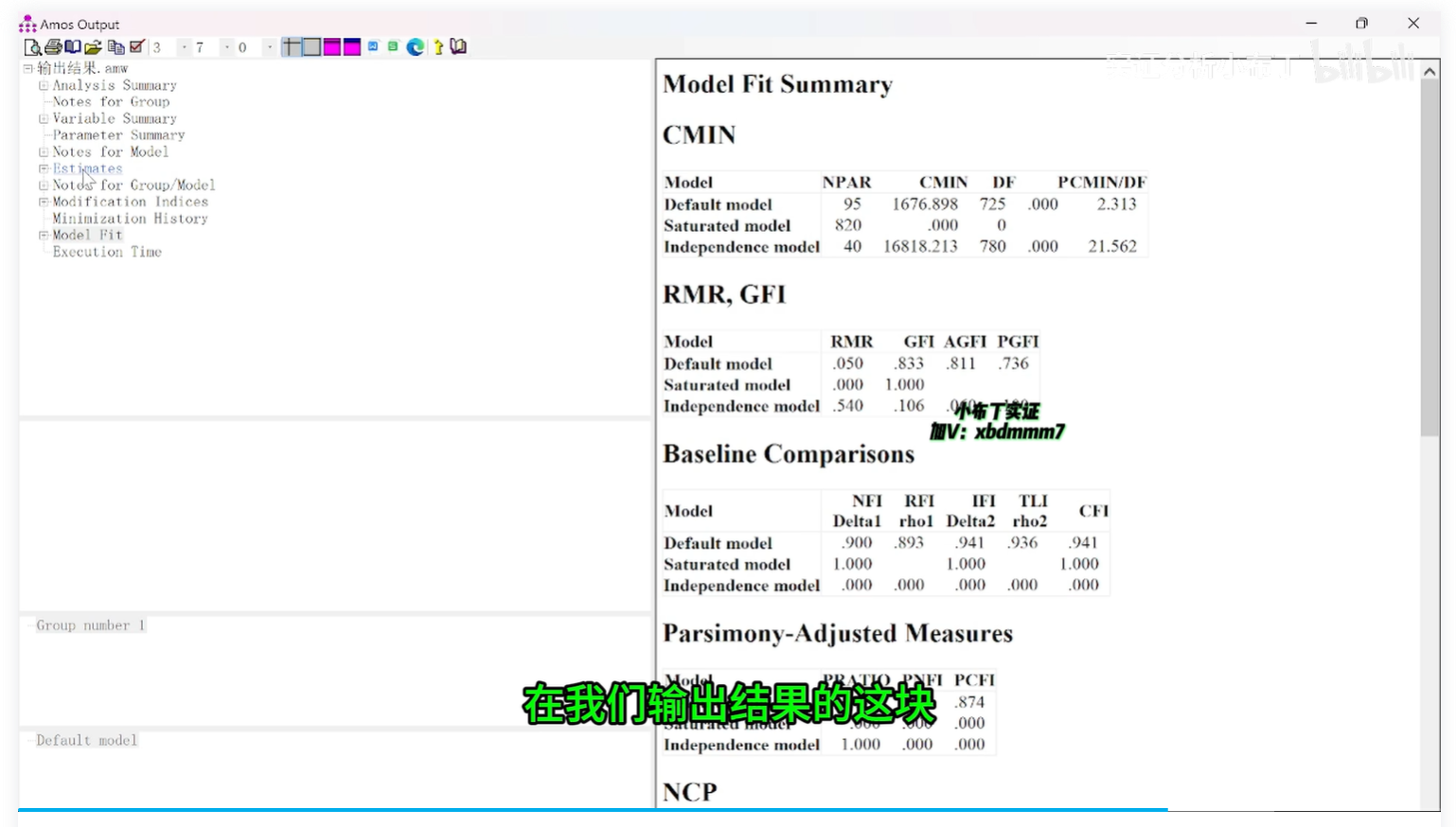This screenshot has width=1456, height=827.
Task: Expand the Variable Summary node
Action: point(44,118)
